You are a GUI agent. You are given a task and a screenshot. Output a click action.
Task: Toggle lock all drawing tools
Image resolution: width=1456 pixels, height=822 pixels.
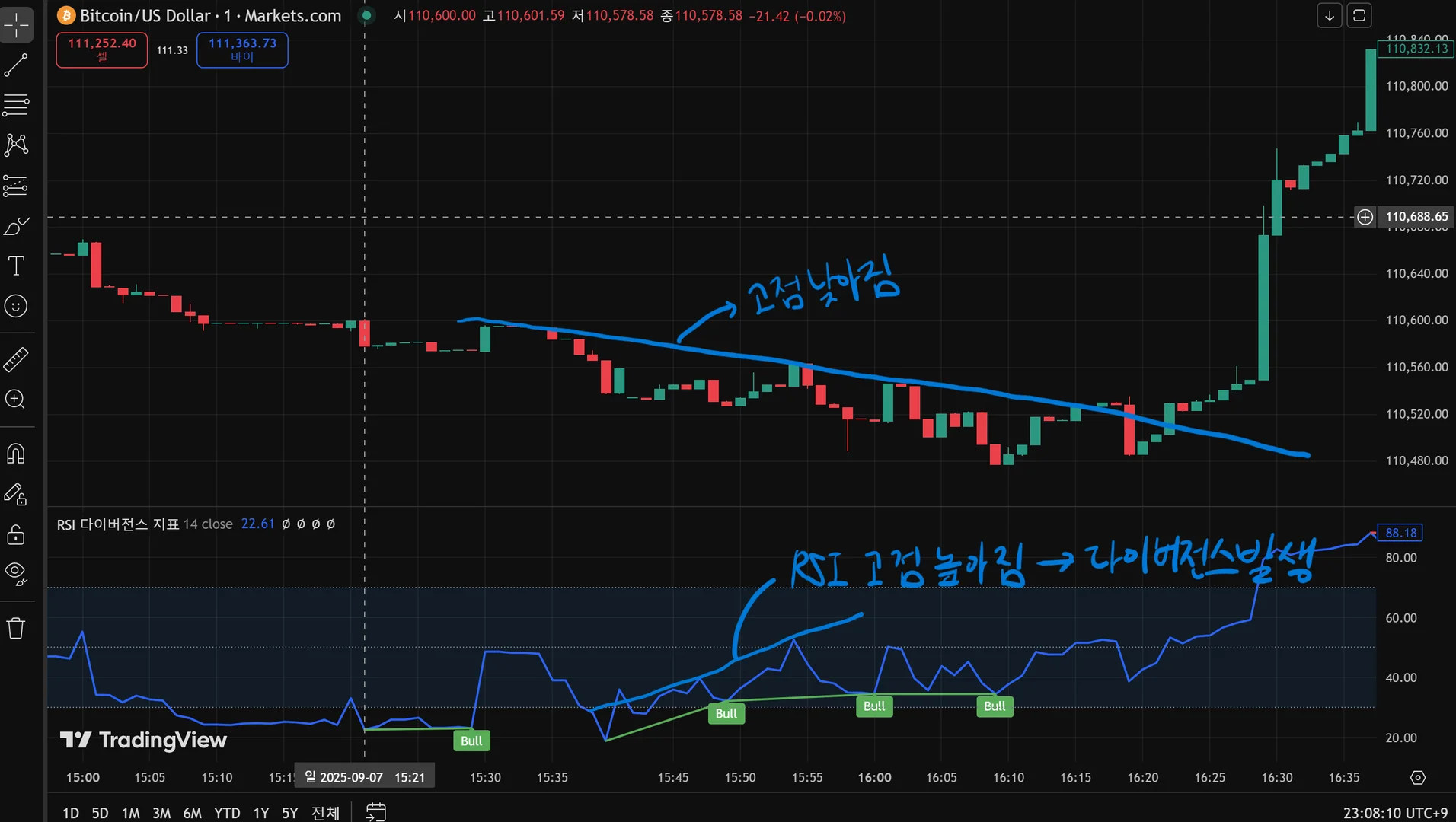[x=16, y=534]
